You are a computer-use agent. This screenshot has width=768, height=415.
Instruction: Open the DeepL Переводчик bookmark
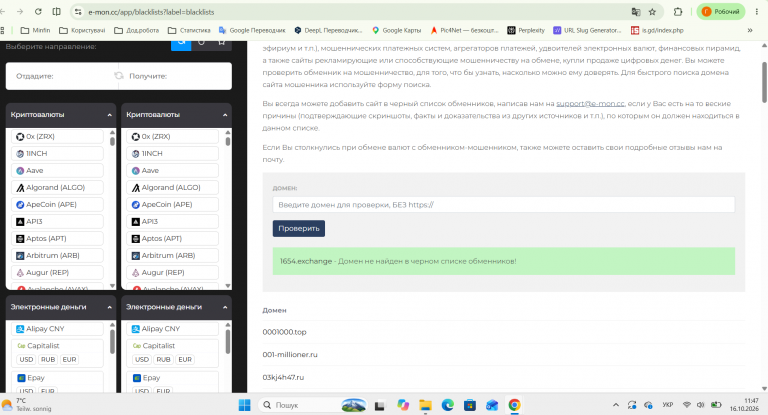328,30
